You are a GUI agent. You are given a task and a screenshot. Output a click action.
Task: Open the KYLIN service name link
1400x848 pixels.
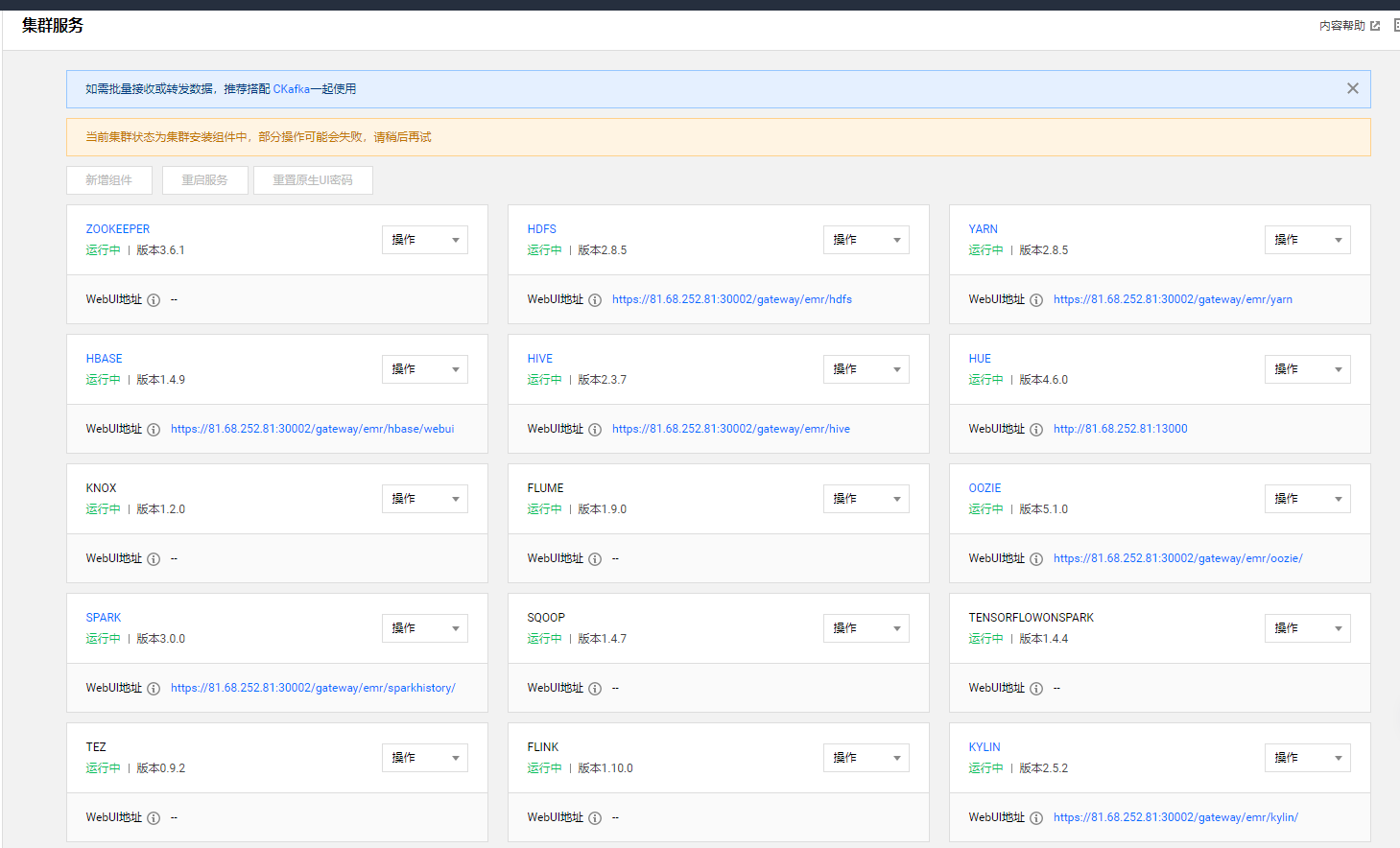(x=985, y=747)
